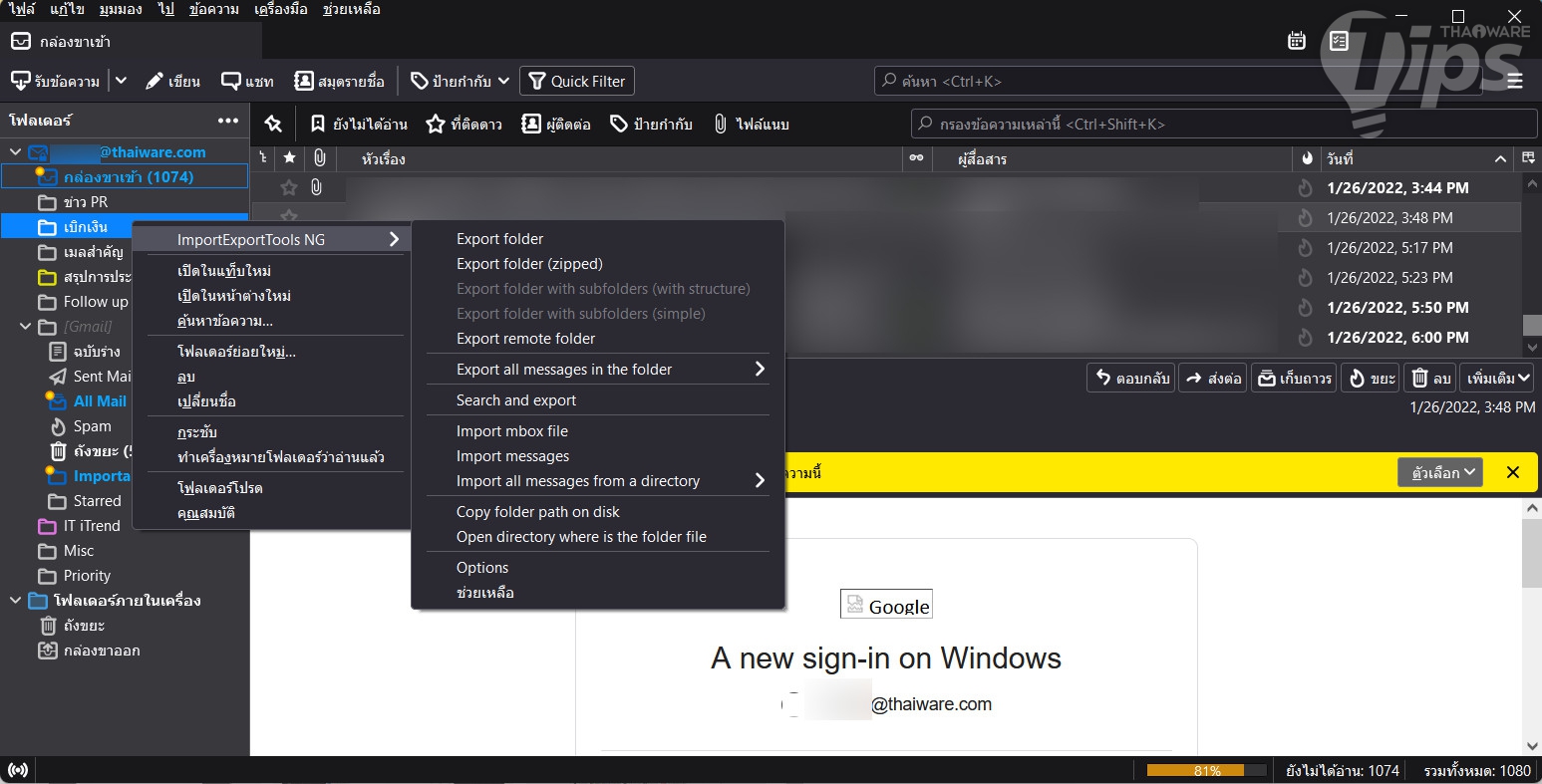Open the tasks tab icon
The image size is (1542, 784).
(1339, 41)
